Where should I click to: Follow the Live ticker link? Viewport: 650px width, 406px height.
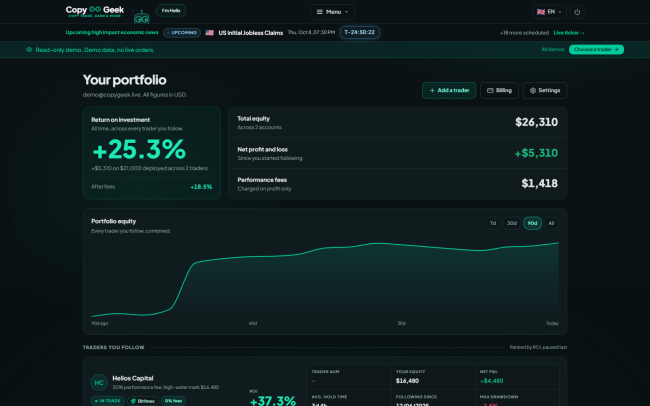(x=569, y=33)
